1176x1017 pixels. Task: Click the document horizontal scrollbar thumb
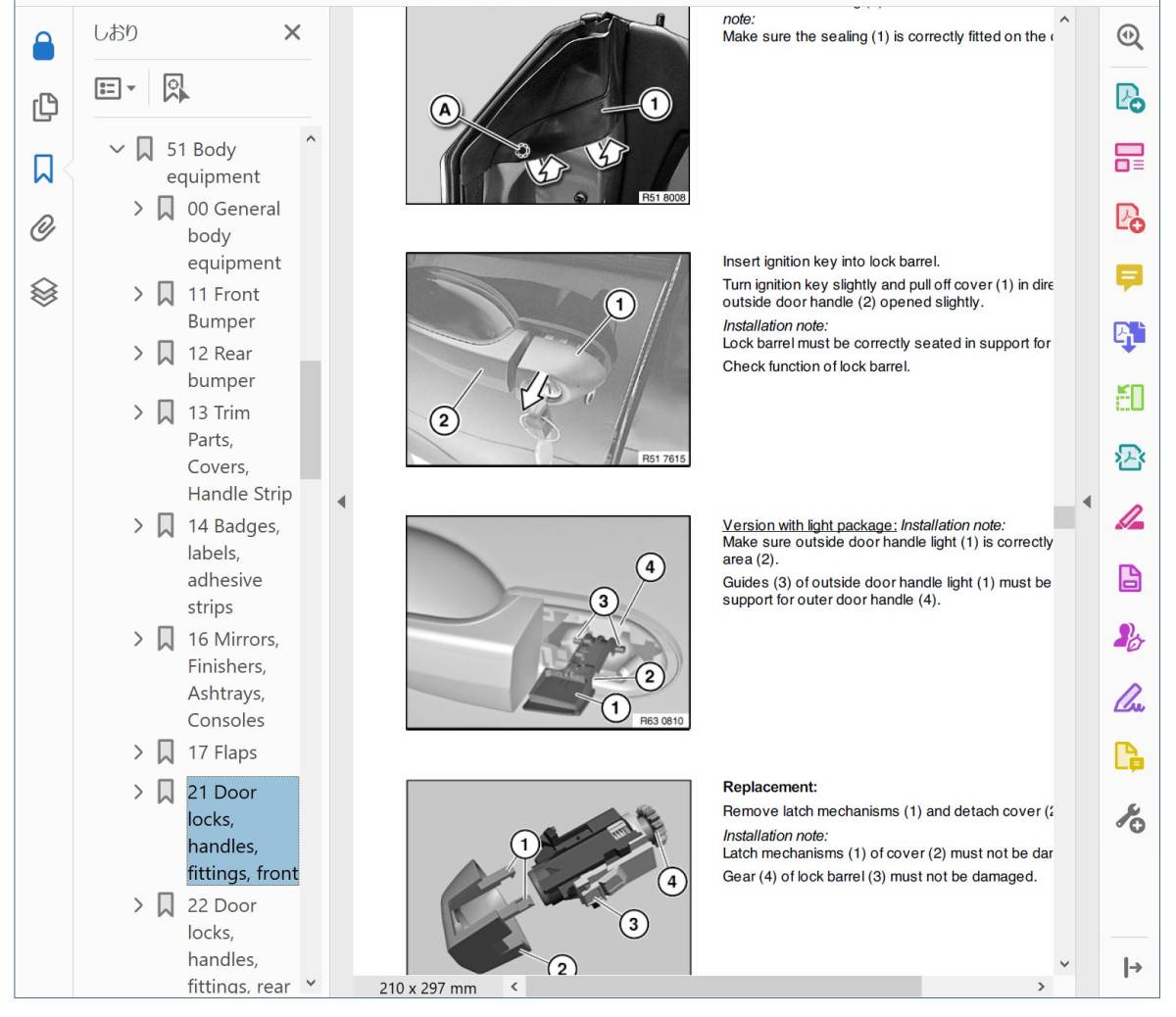723,987
